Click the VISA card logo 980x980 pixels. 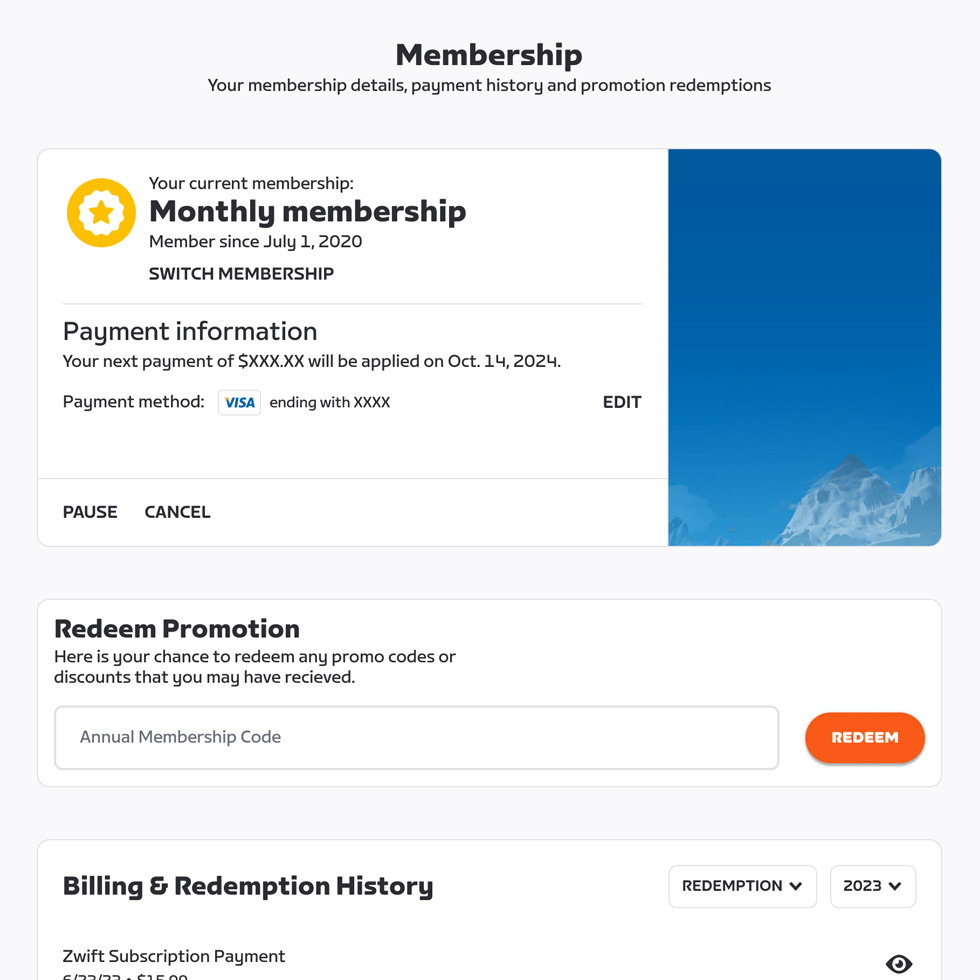coord(239,402)
